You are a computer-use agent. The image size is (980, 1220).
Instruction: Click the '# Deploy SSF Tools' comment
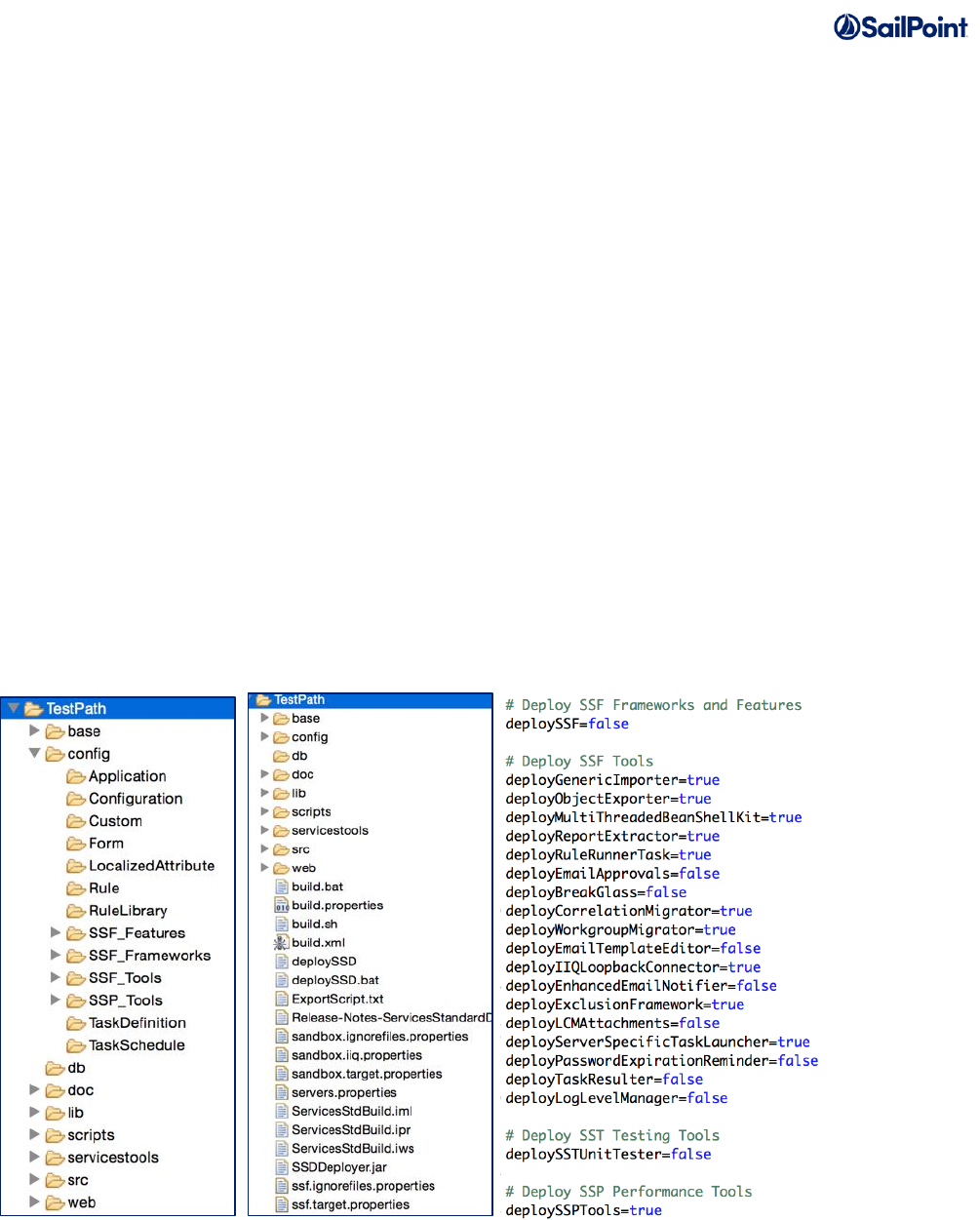[579, 761]
